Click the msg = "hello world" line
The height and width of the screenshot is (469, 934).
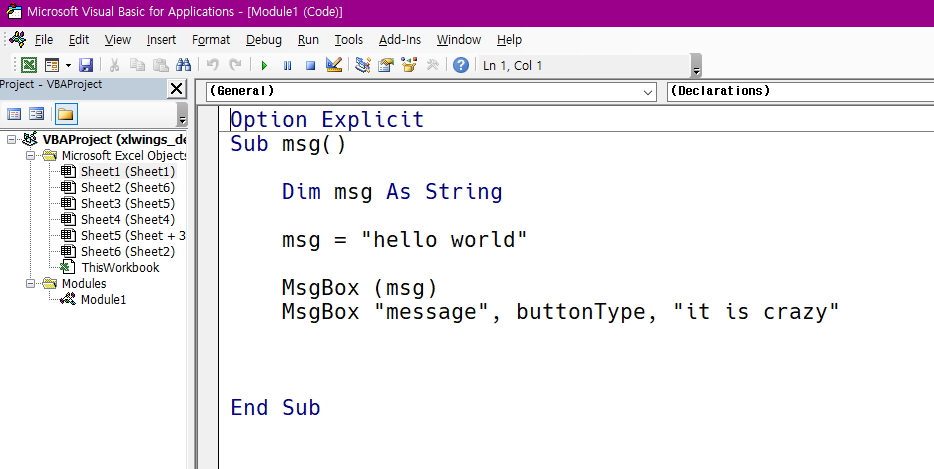tap(404, 240)
